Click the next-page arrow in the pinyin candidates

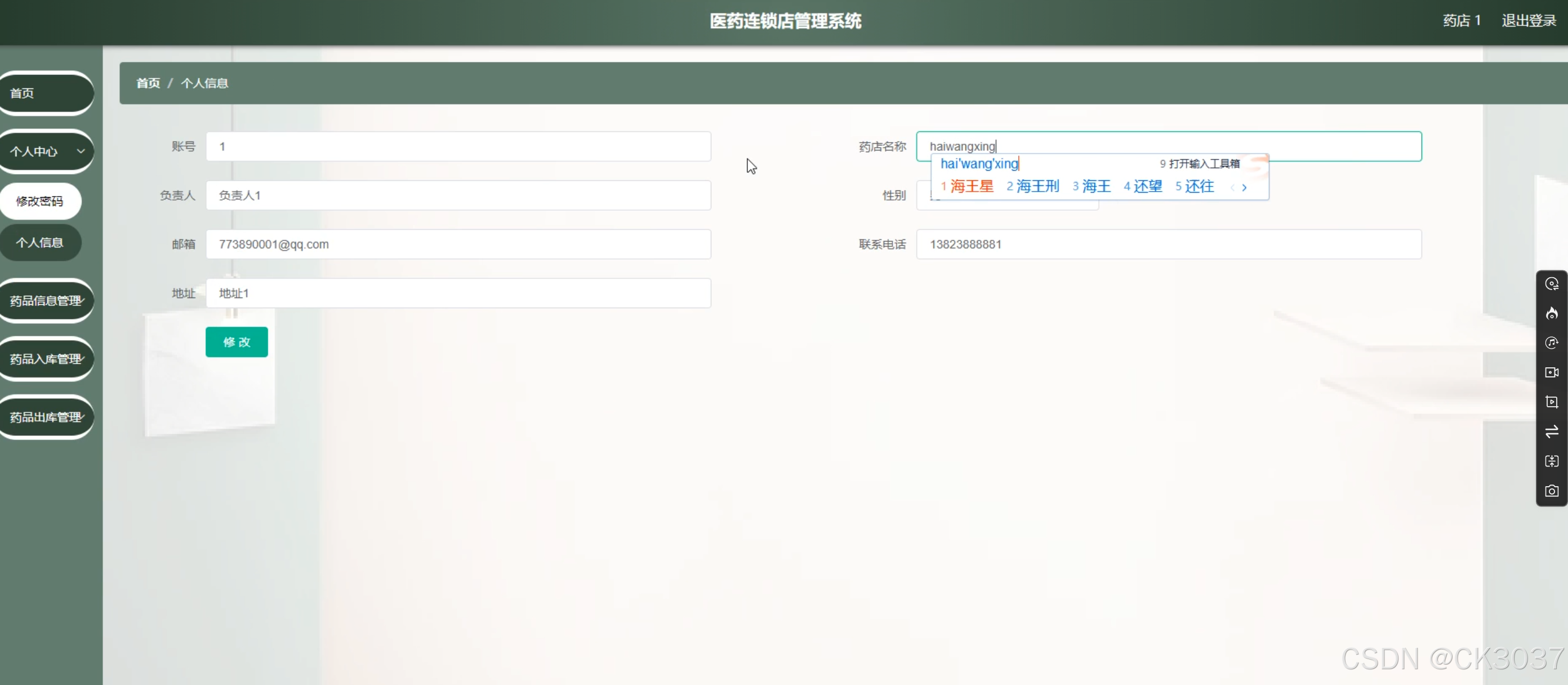point(1245,188)
